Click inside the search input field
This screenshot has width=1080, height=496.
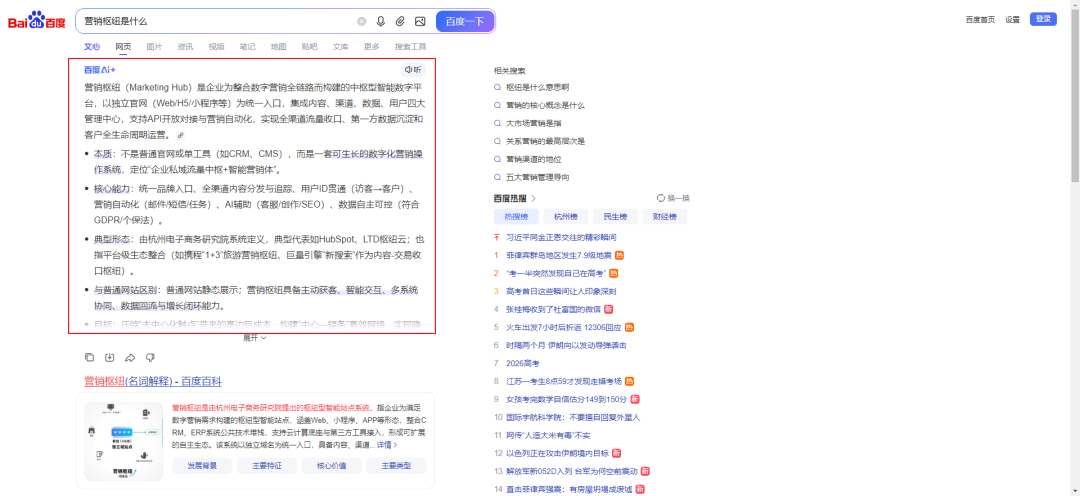[x=217, y=21]
